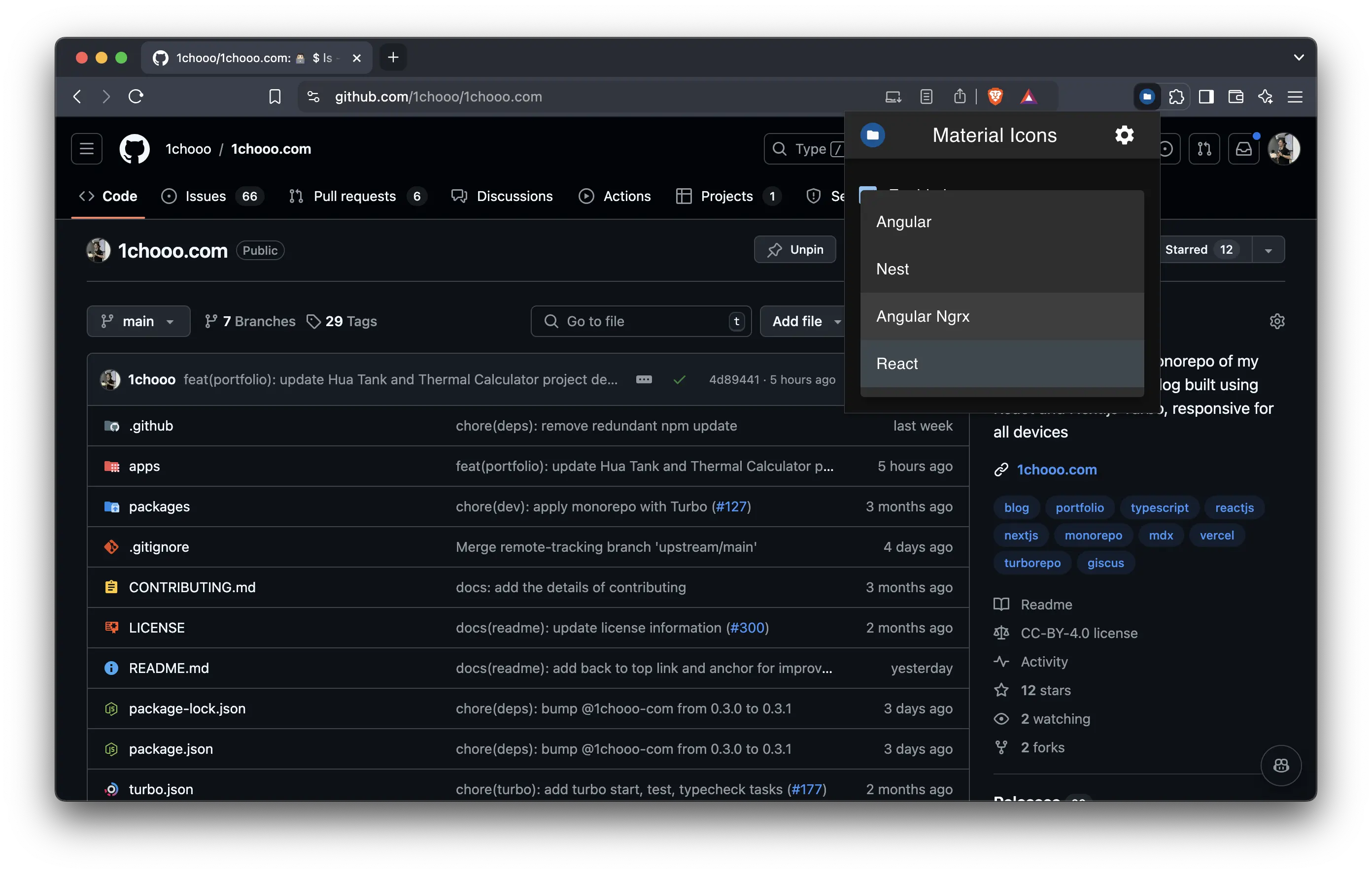View 7 Branches link

coord(250,321)
